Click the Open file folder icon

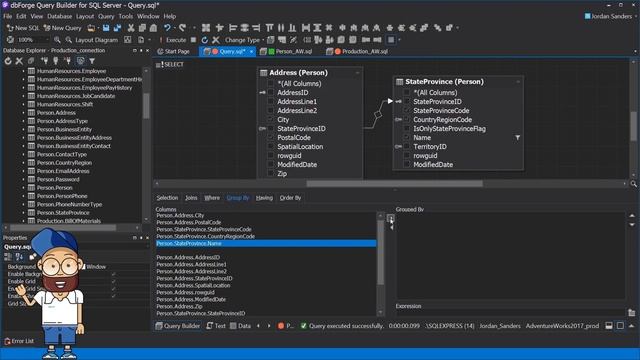click(91, 28)
